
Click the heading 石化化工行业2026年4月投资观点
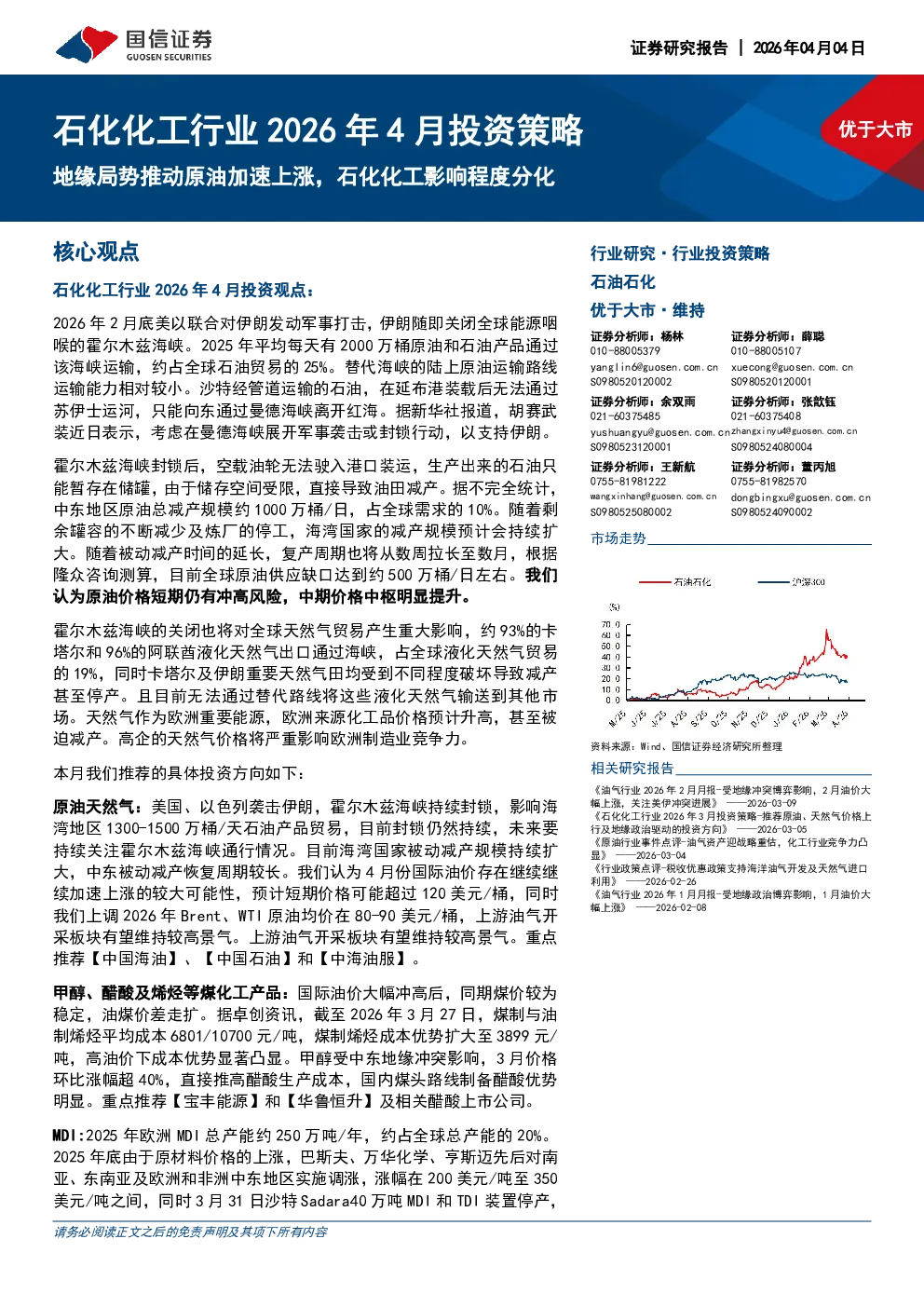point(183,291)
